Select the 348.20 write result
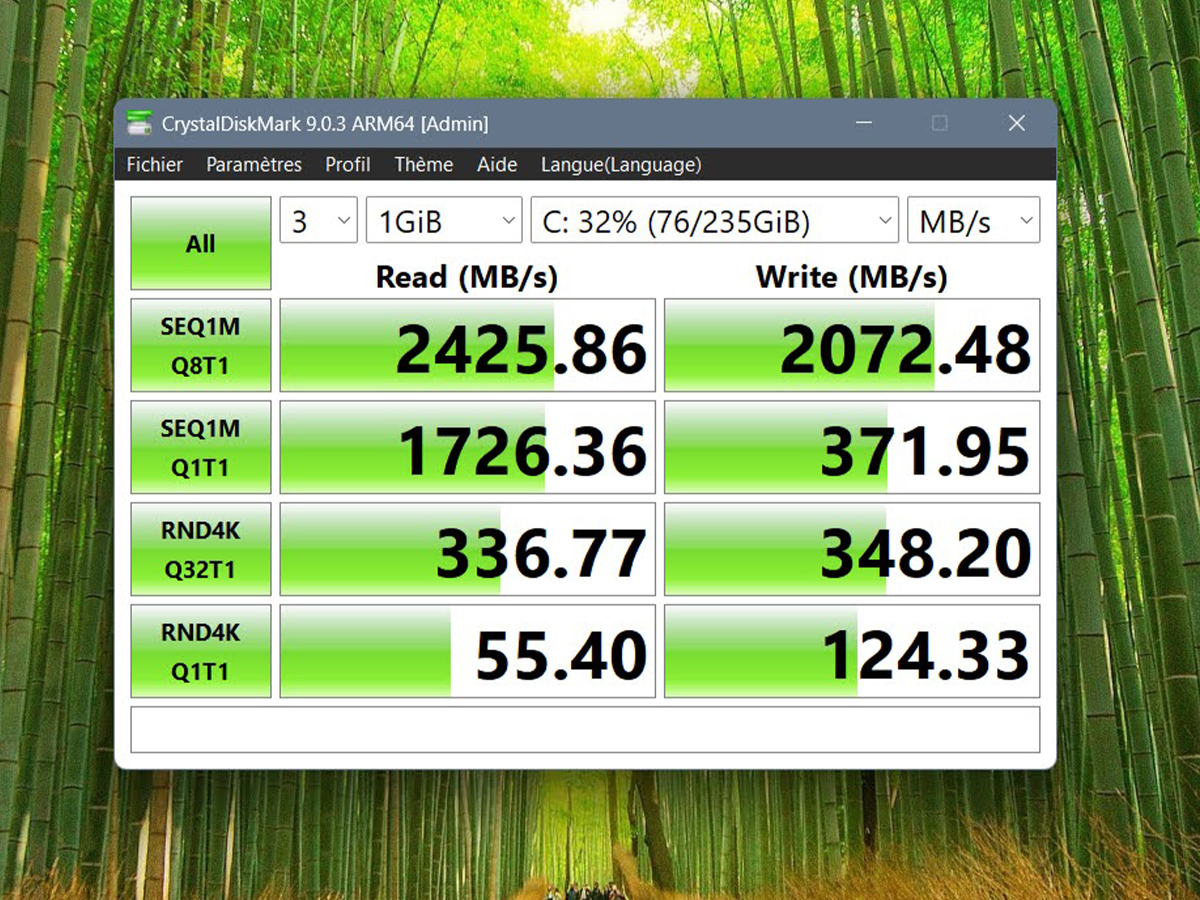This screenshot has width=1200, height=900. coord(852,549)
